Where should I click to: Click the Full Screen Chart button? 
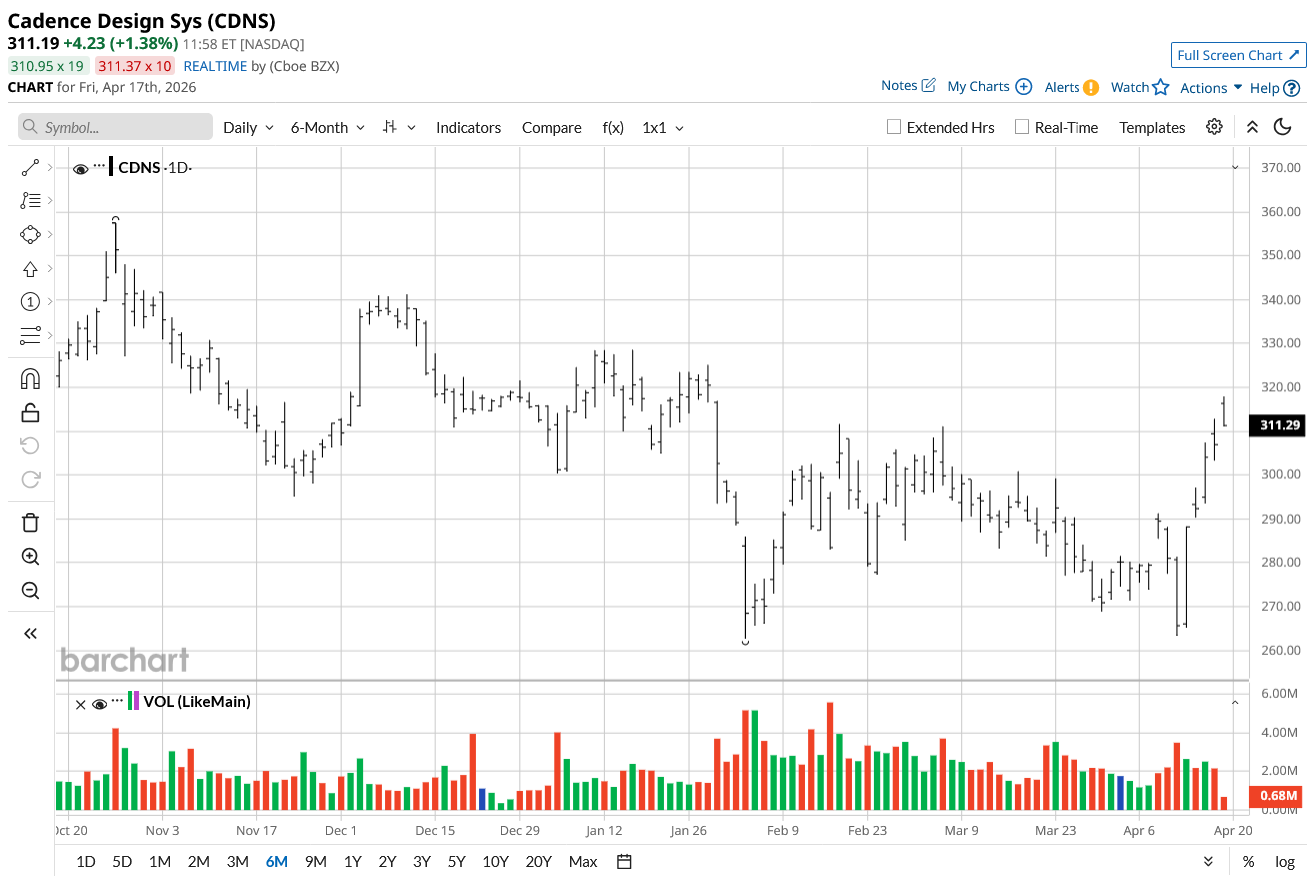(1238, 55)
